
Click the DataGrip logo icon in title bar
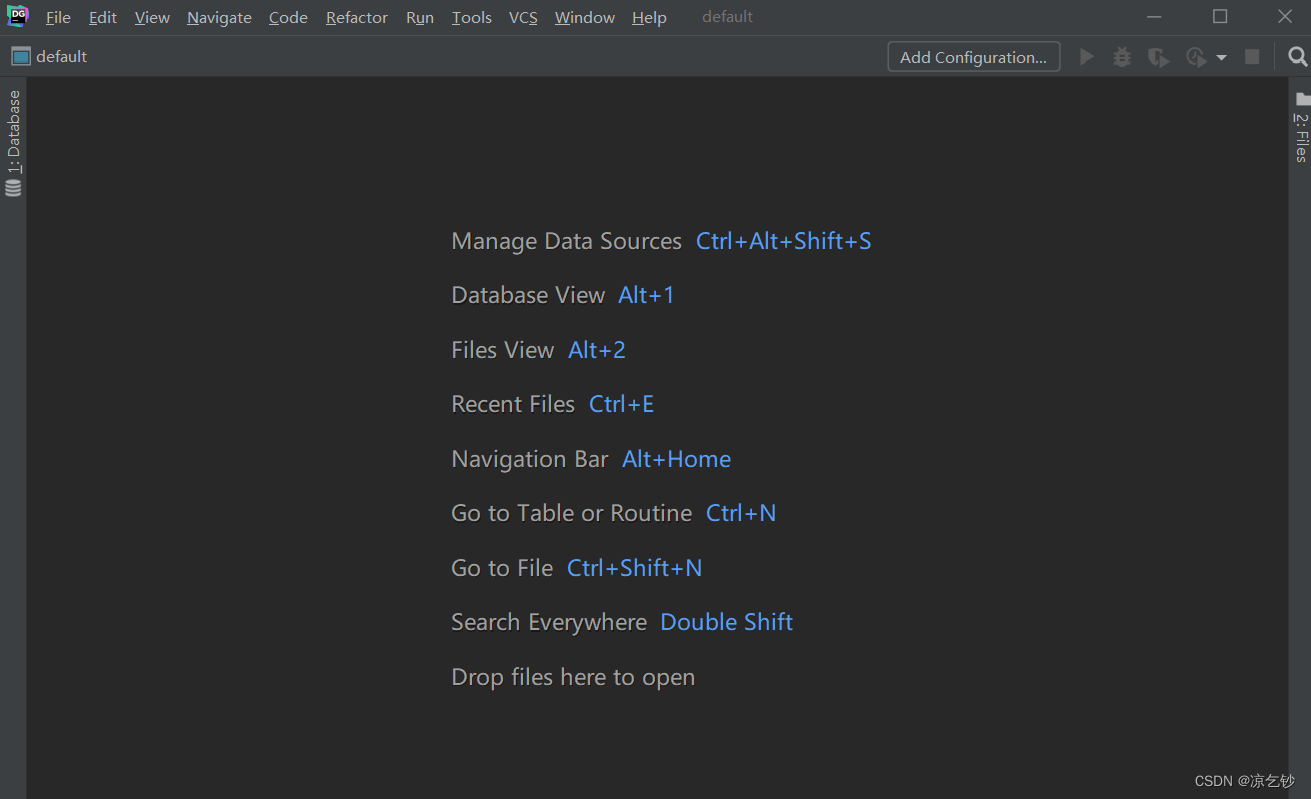click(x=18, y=16)
